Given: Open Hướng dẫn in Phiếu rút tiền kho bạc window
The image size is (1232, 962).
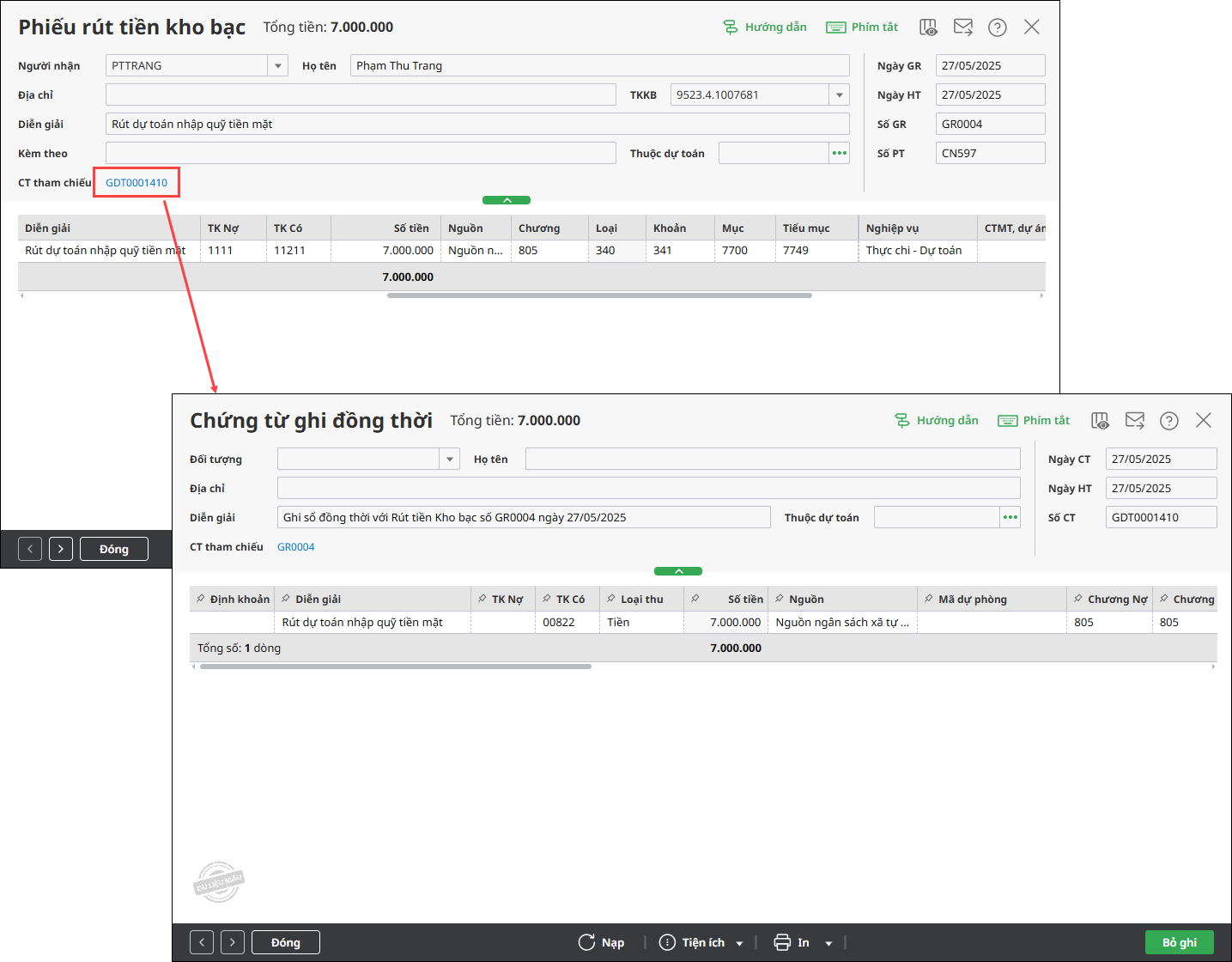Looking at the screenshot, I should coord(765,27).
